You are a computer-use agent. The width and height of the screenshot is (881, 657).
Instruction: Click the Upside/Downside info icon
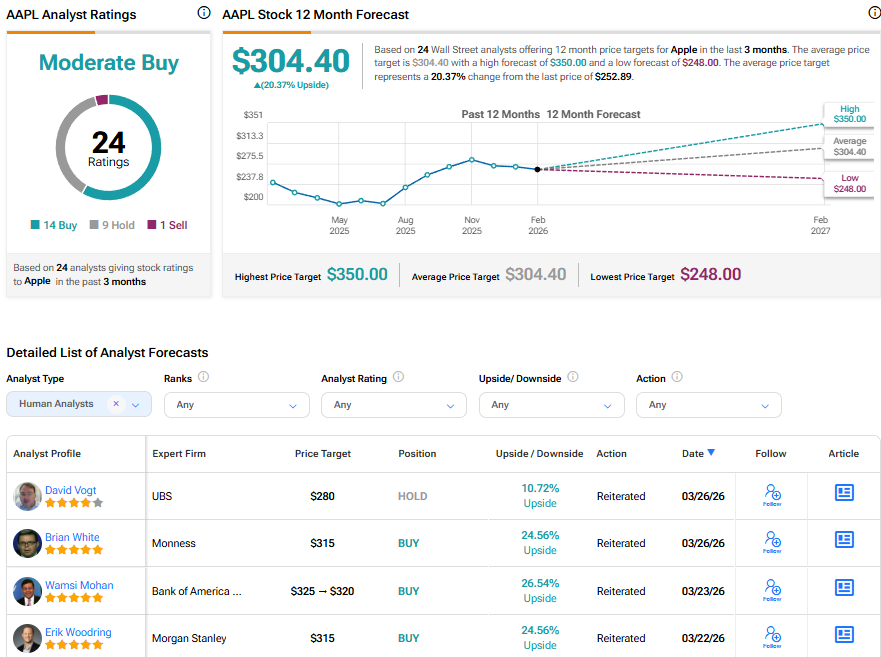pyautogui.click(x=573, y=377)
